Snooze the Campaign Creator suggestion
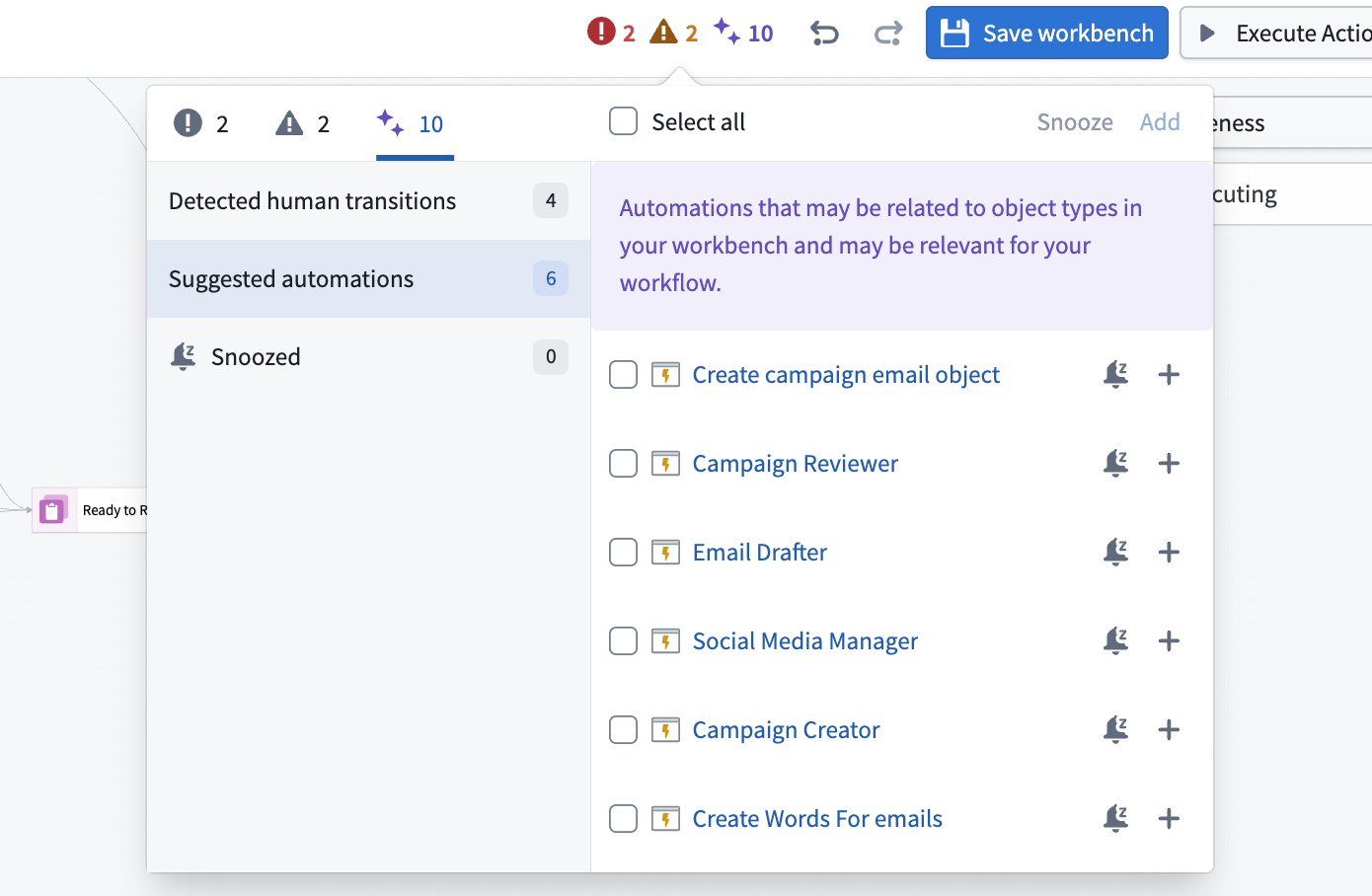The height and width of the screenshot is (896, 1372). 1116,730
